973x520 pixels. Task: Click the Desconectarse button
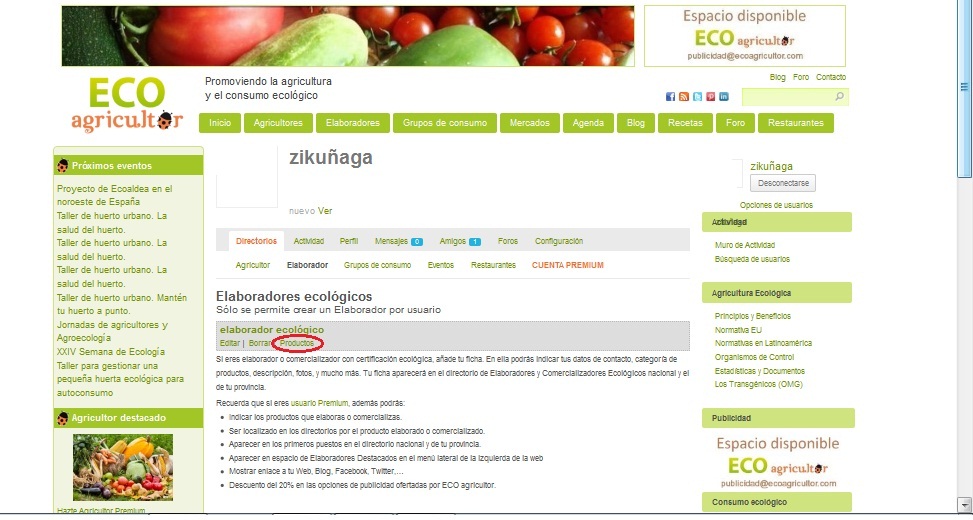tap(782, 184)
